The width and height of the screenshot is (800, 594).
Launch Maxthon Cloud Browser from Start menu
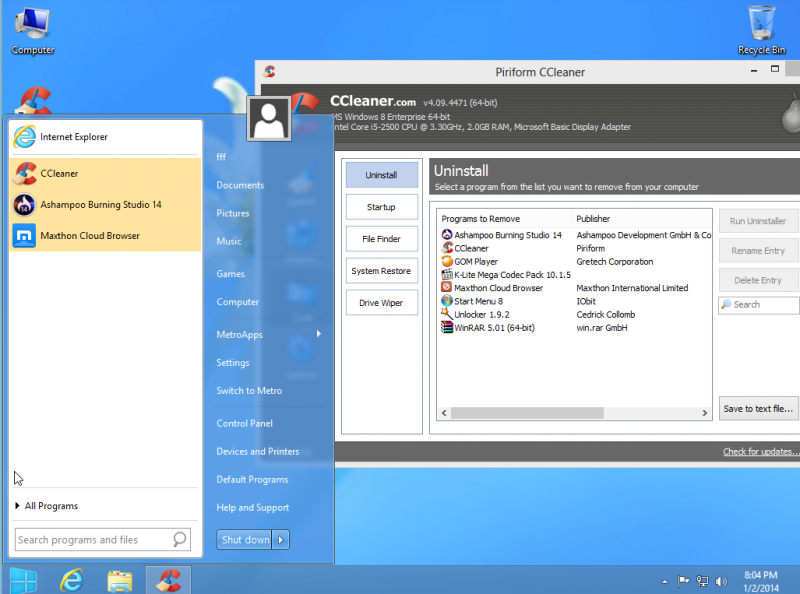105,236
